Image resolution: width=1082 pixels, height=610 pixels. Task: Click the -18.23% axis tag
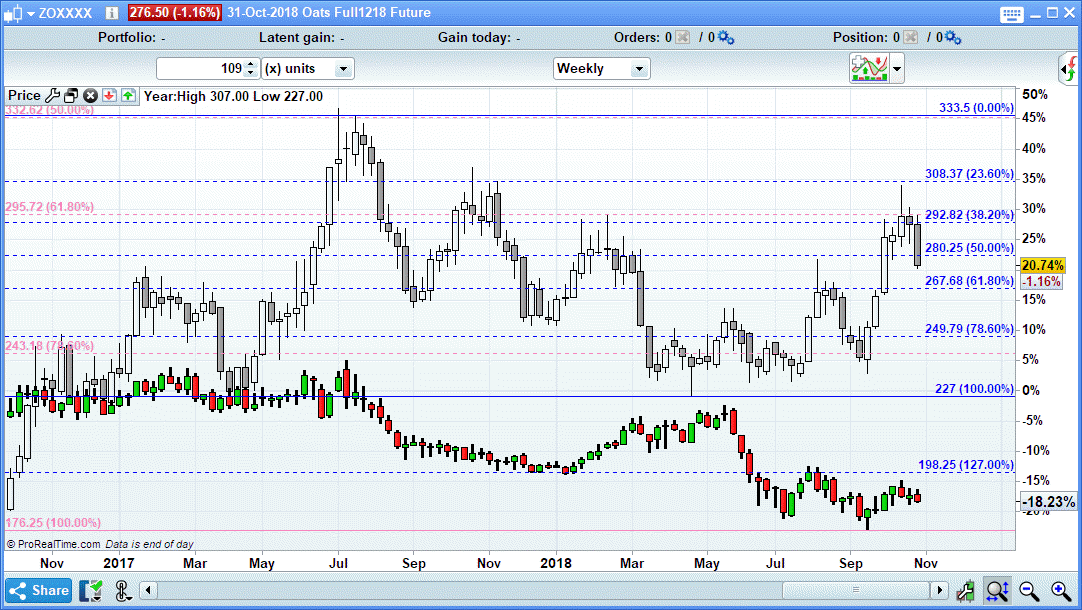(1047, 502)
